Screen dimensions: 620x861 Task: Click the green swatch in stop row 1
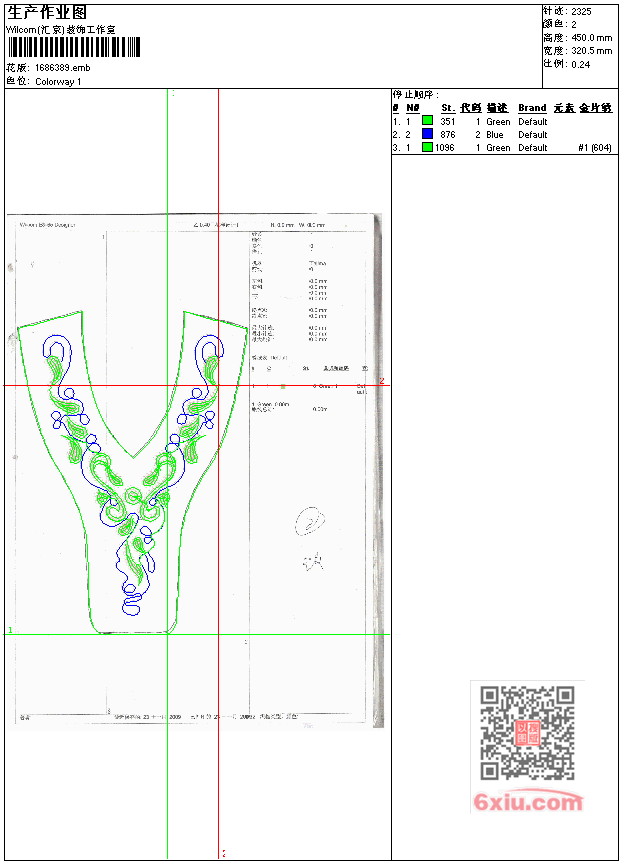pyautogui.click(x=427, y=120)
